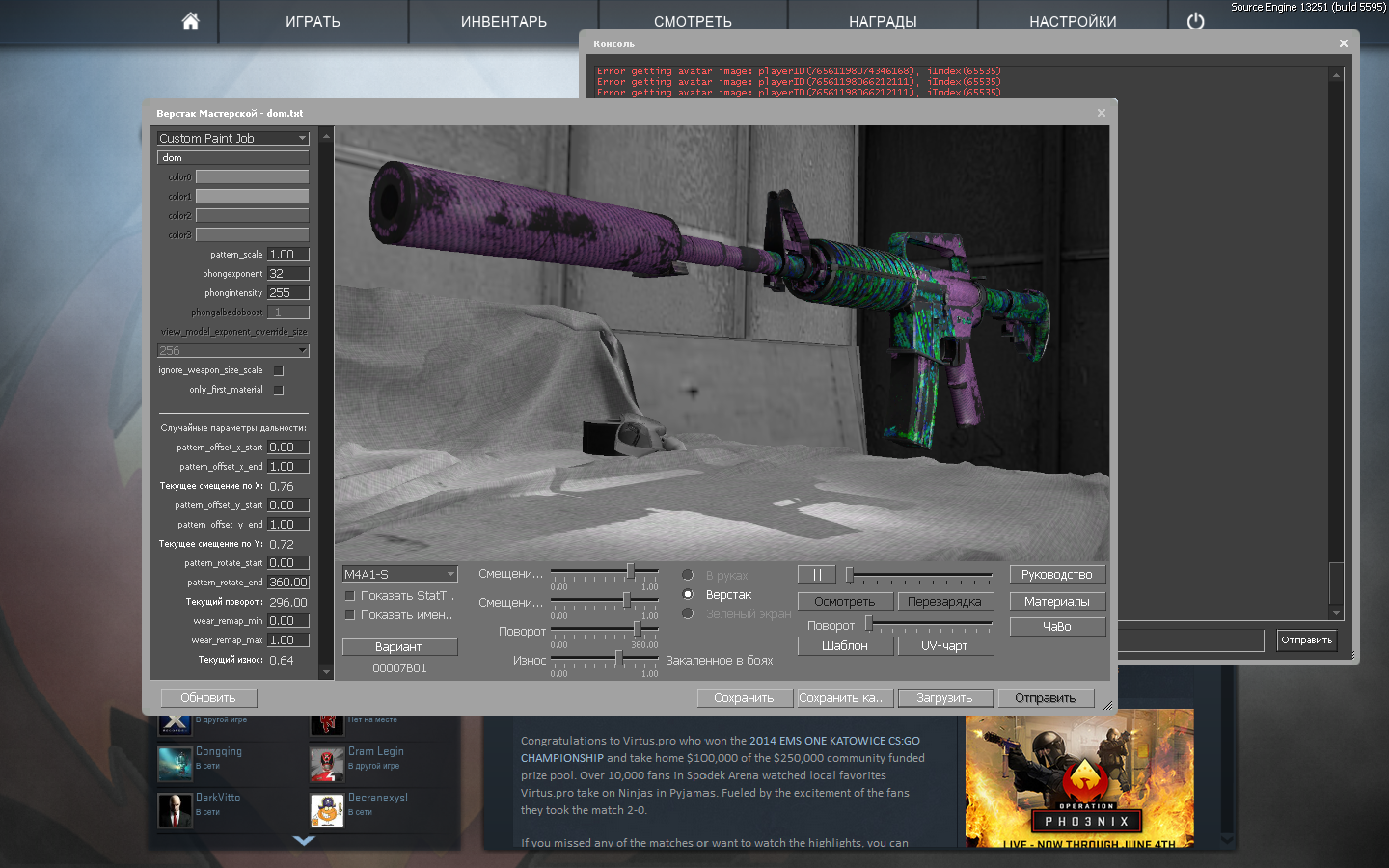Open ЧаВо button

[x=1057, y=627]
